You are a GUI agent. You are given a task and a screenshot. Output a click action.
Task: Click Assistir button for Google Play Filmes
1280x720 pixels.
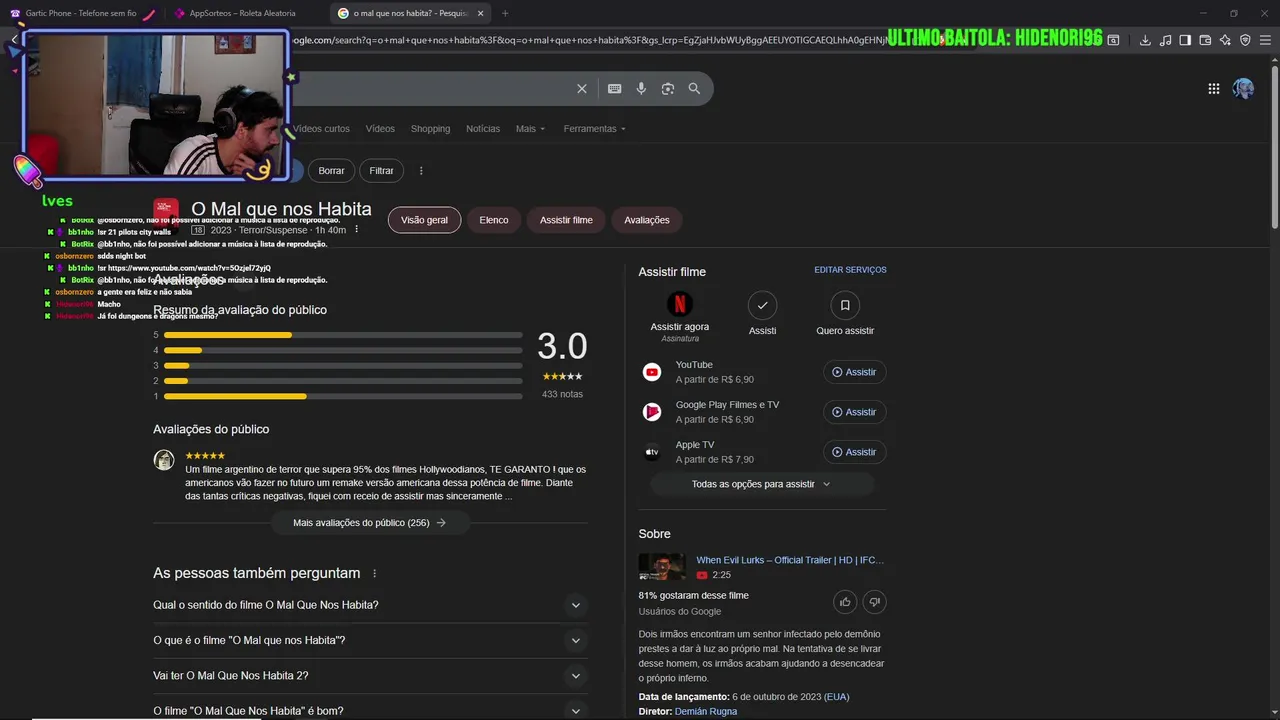(x=854, y=412)
